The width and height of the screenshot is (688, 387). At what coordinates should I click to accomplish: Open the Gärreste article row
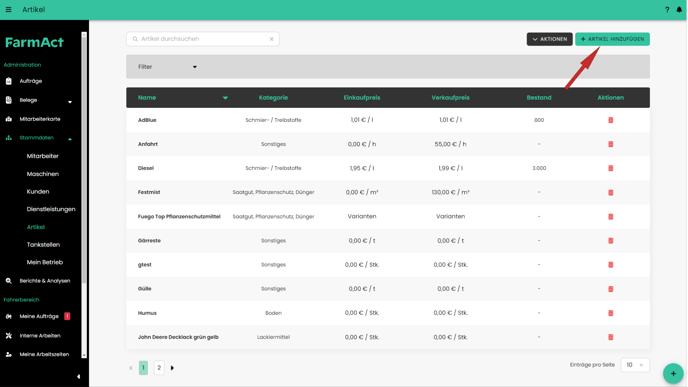[388, 240]
